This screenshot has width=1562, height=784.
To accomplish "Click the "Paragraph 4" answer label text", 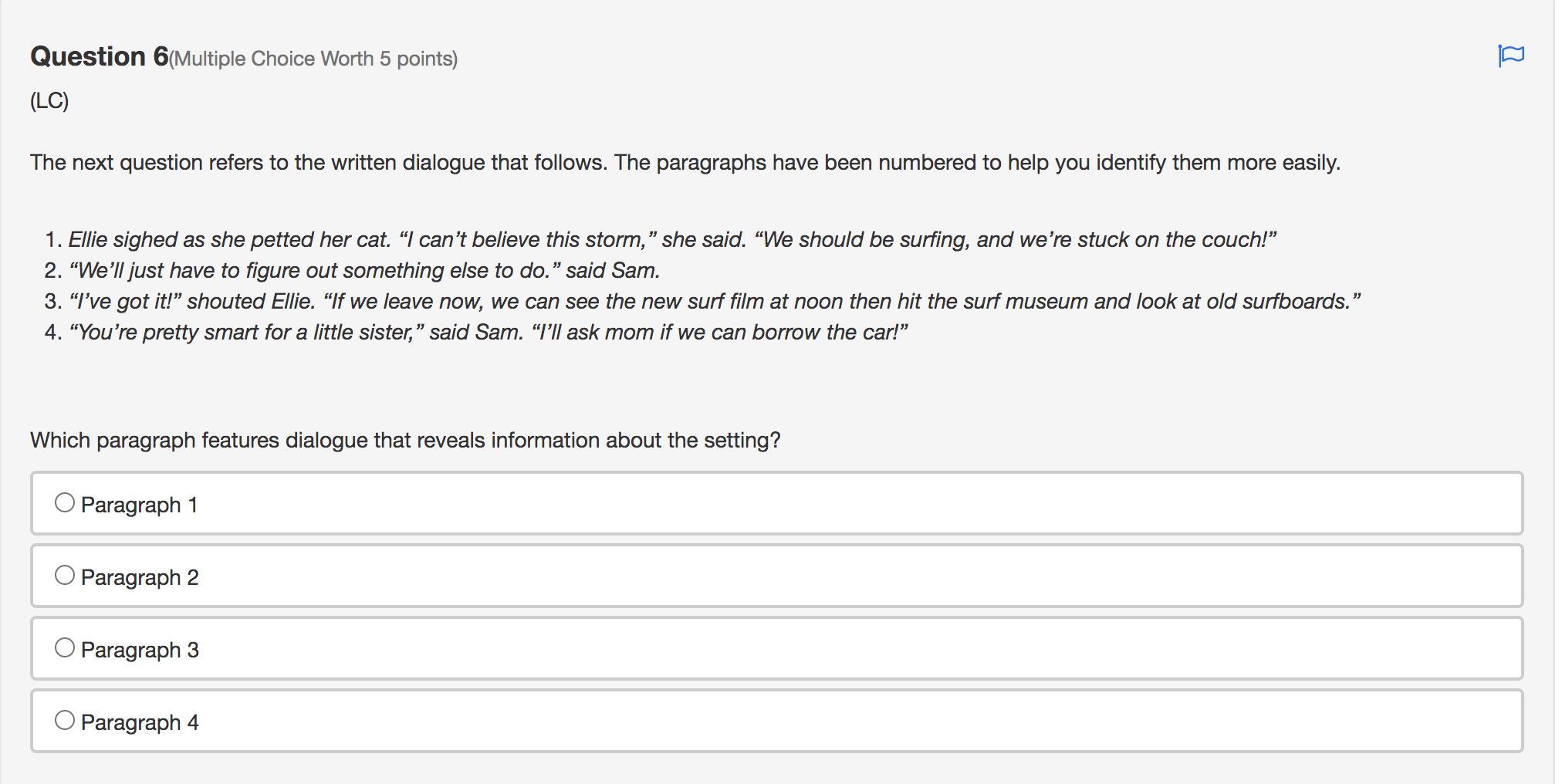I will tap(140, 722).
